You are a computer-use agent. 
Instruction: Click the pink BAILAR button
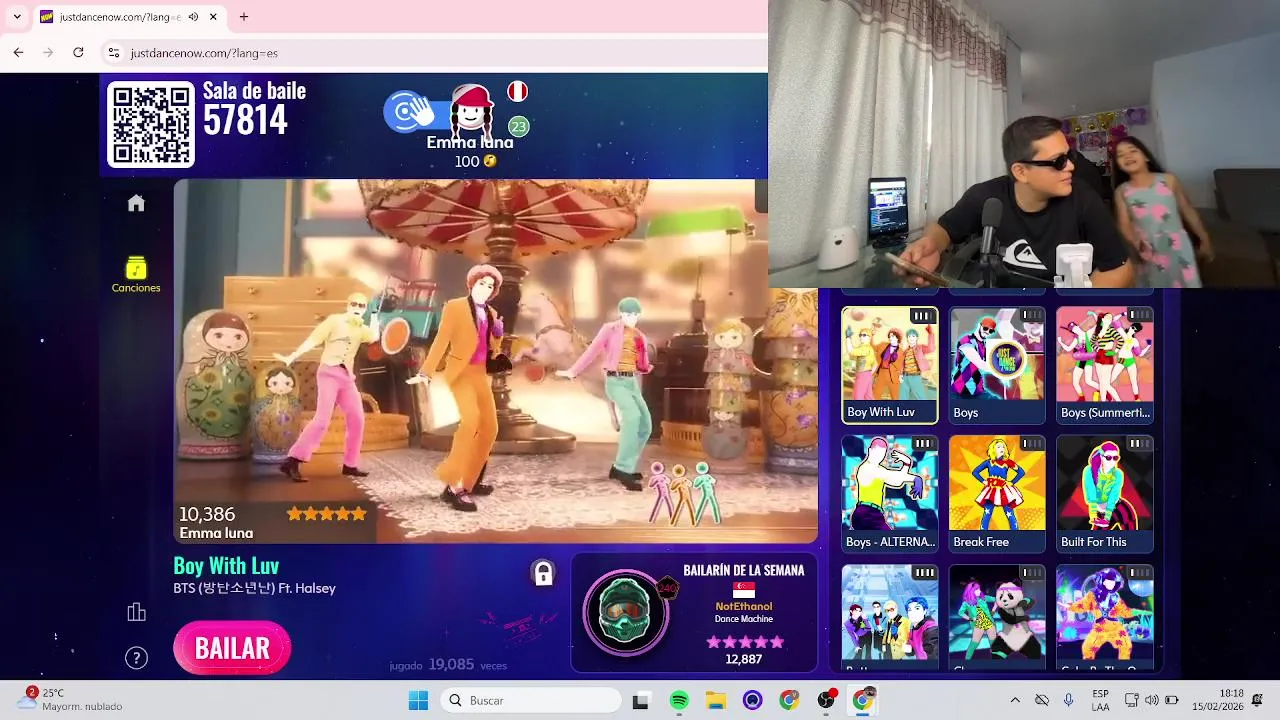click(x=232, y=648)
